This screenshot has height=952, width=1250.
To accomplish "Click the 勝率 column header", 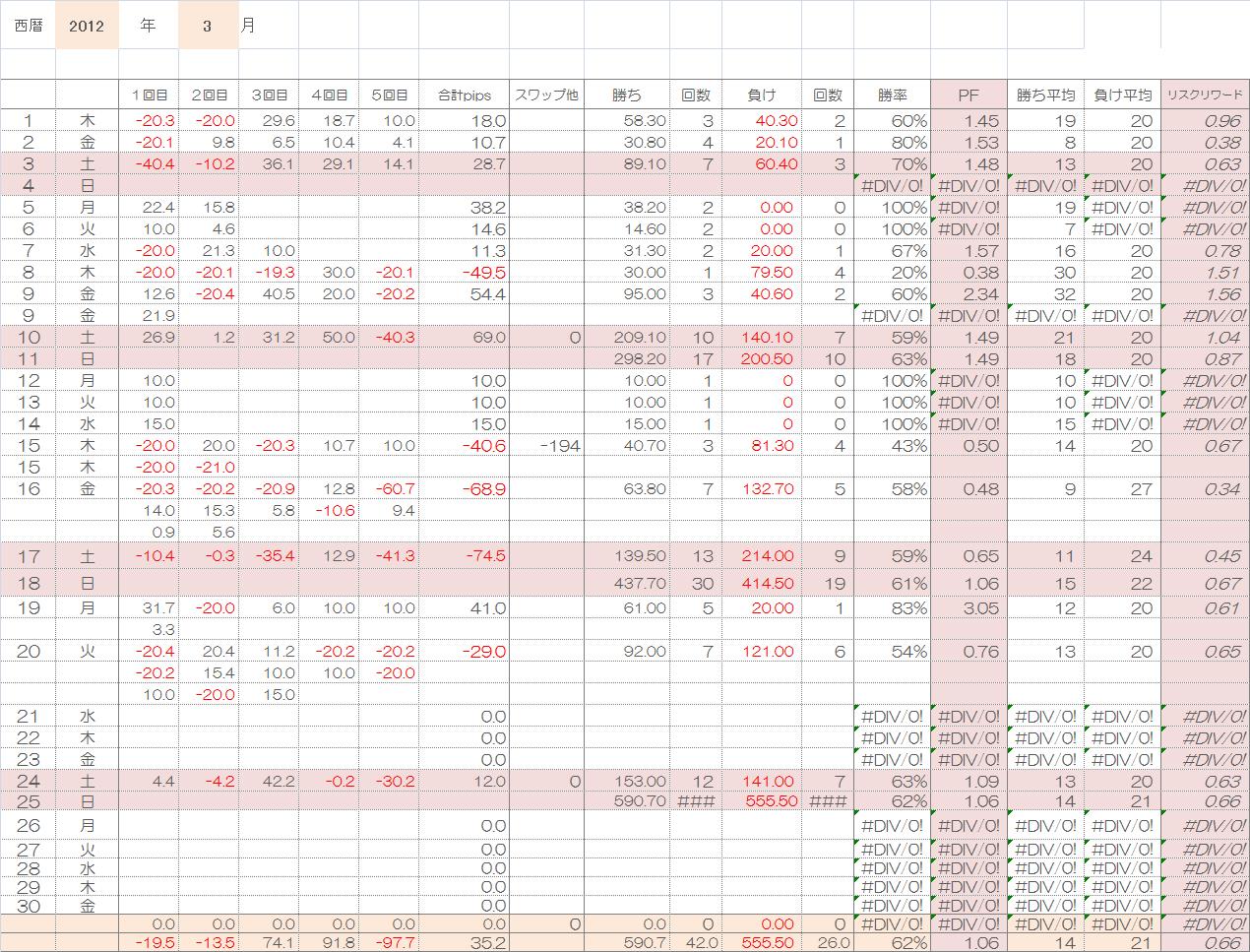I will tap(892, 95).
